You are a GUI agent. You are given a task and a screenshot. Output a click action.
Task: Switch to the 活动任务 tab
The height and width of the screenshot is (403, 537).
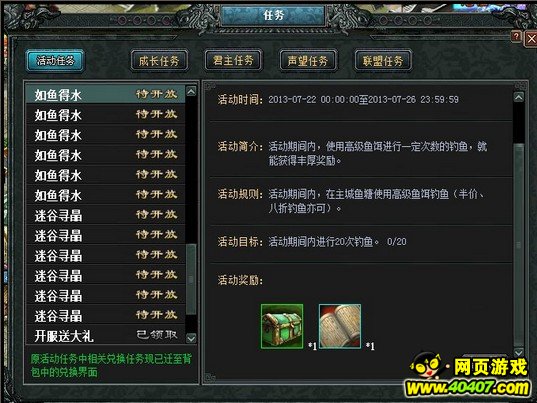[55, 61]
